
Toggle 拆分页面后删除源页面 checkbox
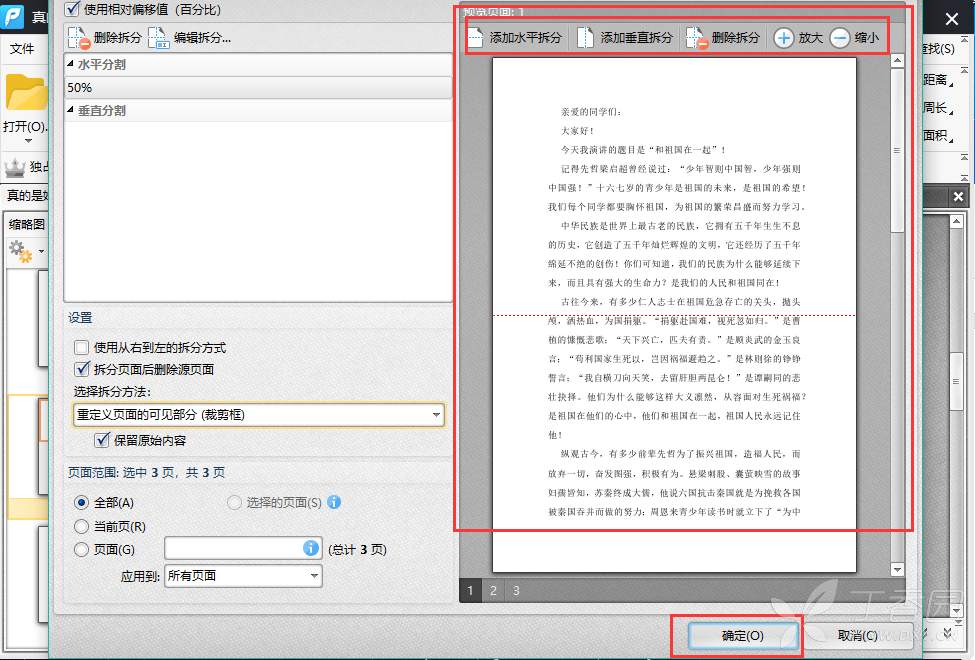(x=81, y=369)
